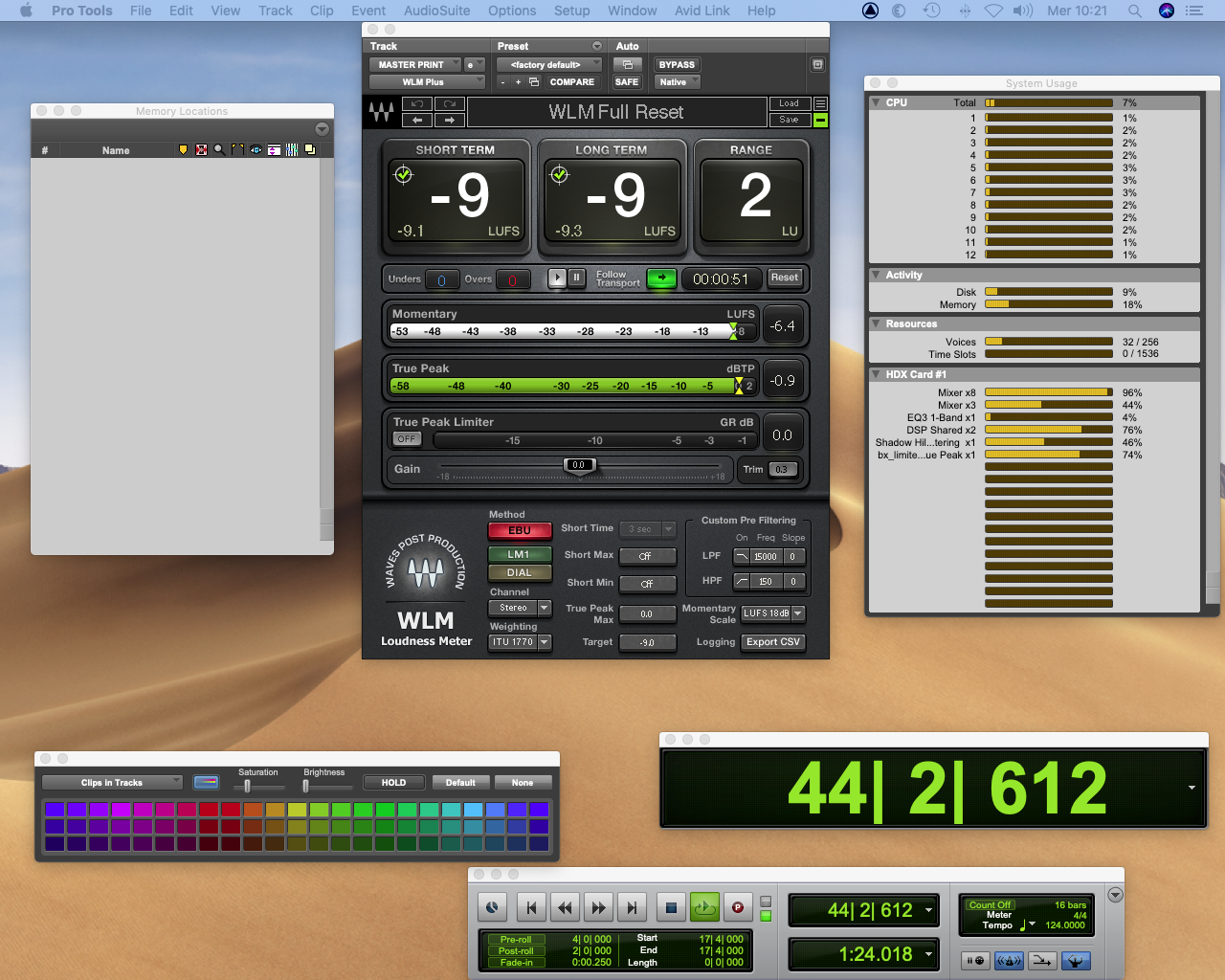This screenshot has height=980, width=1225.
Task: Collapse the HDX Card #1 section
Action: pyautogui.click(x=876, y=374)
